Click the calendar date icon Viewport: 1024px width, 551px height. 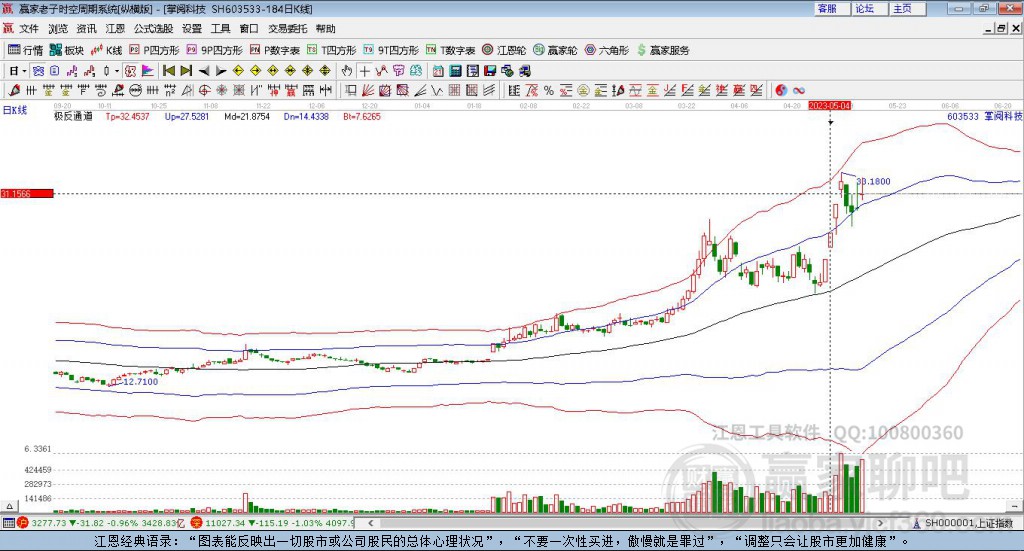click(x=438, y=71)
